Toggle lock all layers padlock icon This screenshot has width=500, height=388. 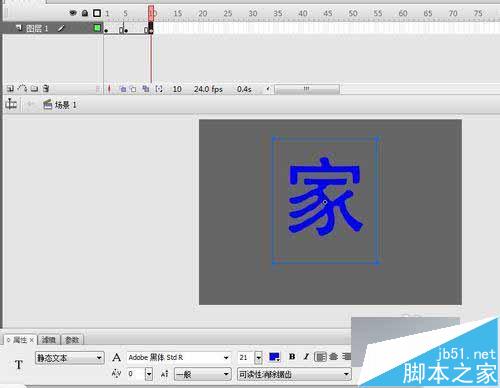[85, 13]
